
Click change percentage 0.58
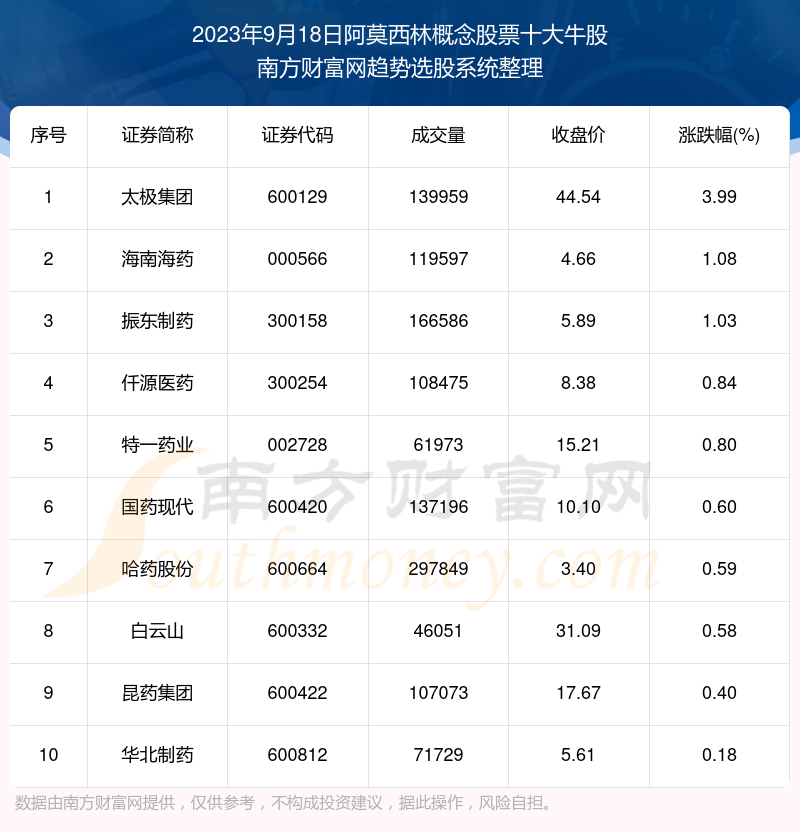coord(719,631)
